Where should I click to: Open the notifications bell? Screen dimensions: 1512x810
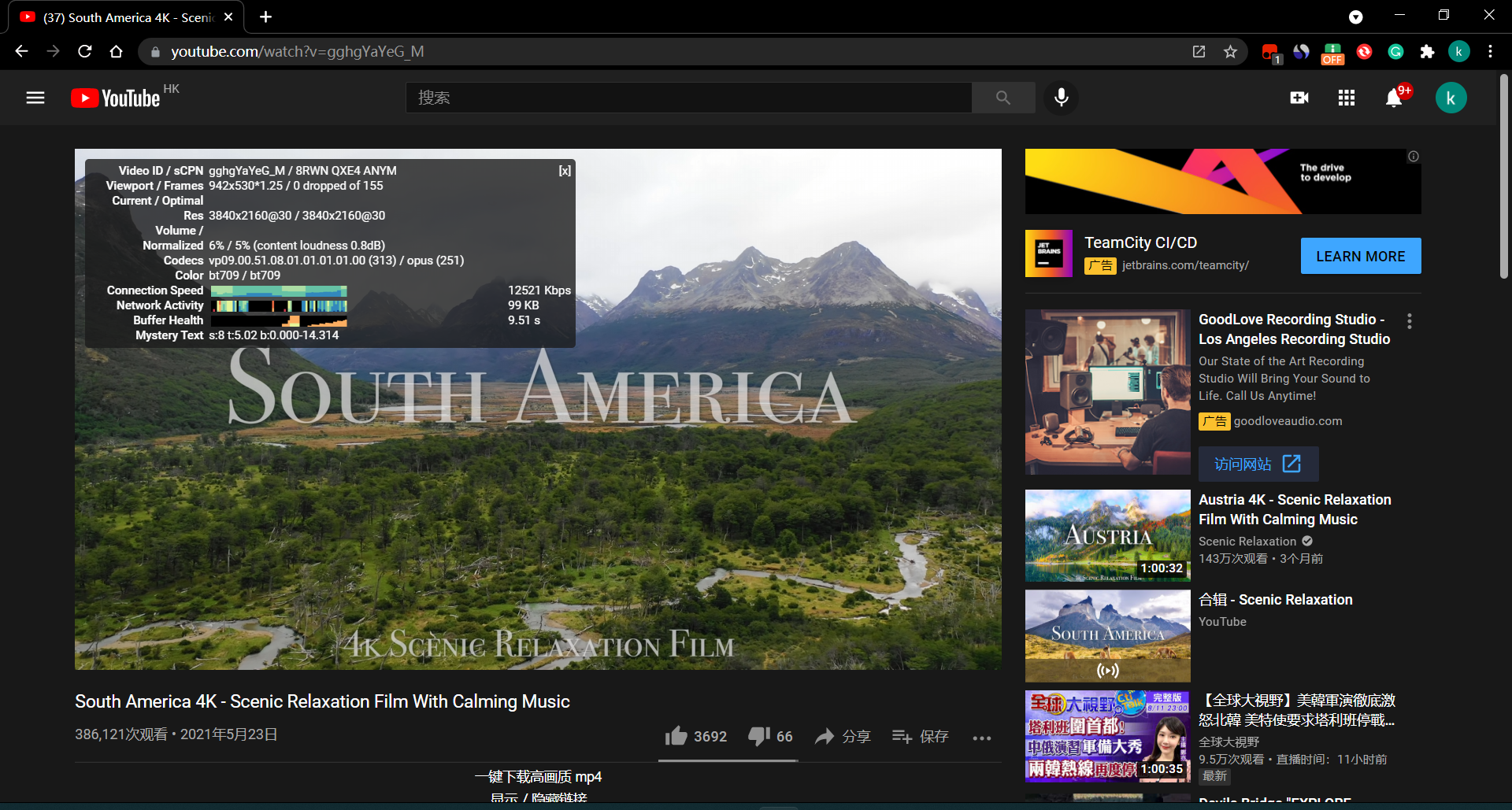click(x=1394, y=98)
